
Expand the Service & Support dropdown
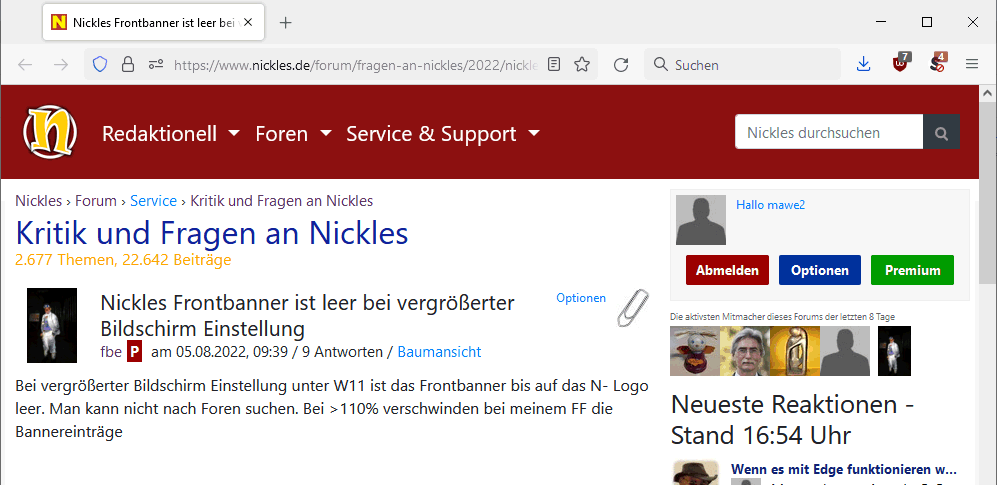tap(443, 133)
